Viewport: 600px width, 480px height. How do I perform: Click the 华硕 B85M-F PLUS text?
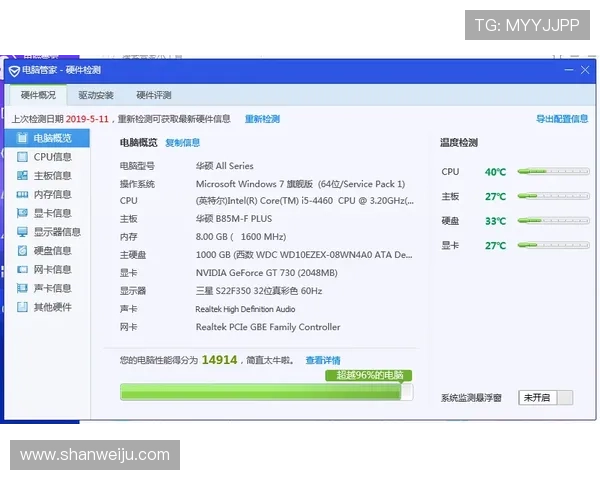[234, 219]
